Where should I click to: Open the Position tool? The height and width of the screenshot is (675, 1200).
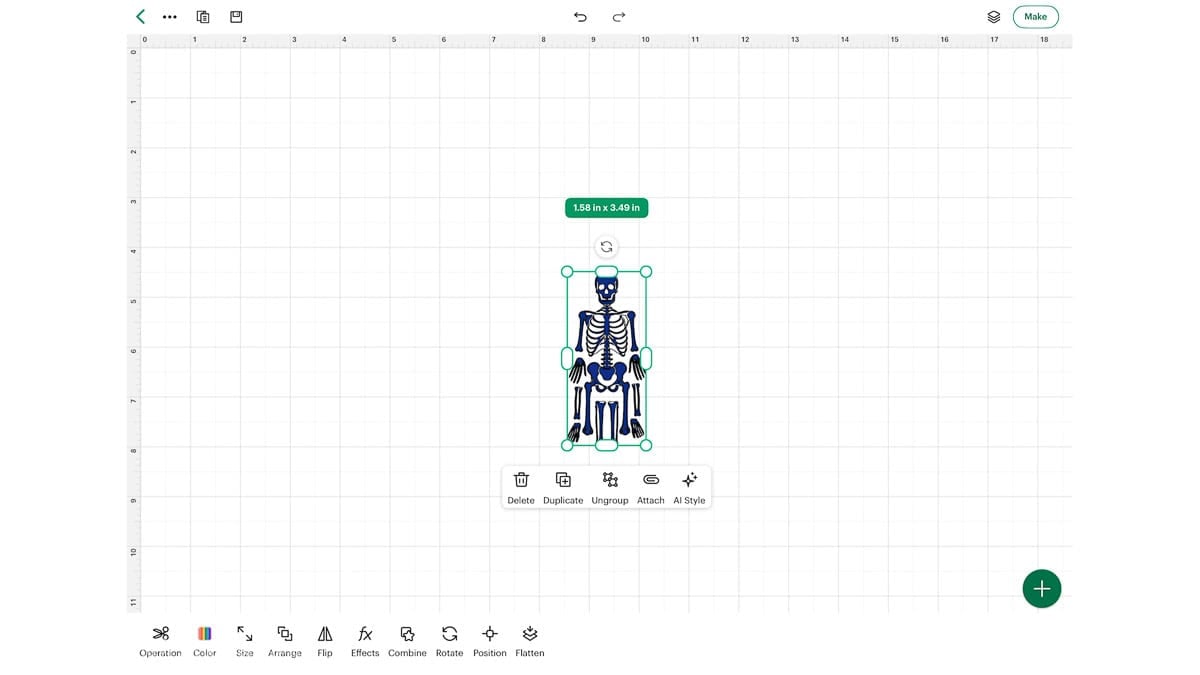(x=490, y=641)
